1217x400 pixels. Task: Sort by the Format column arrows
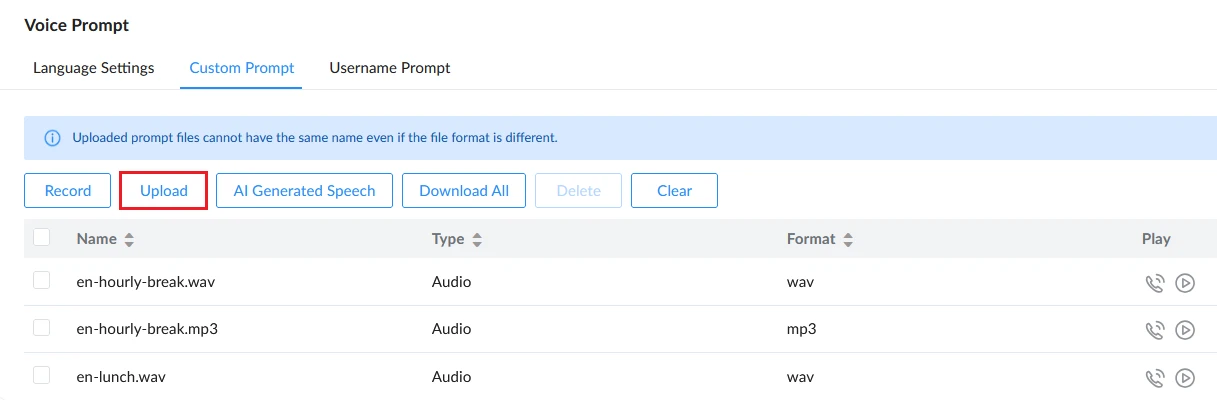[848, 240]
